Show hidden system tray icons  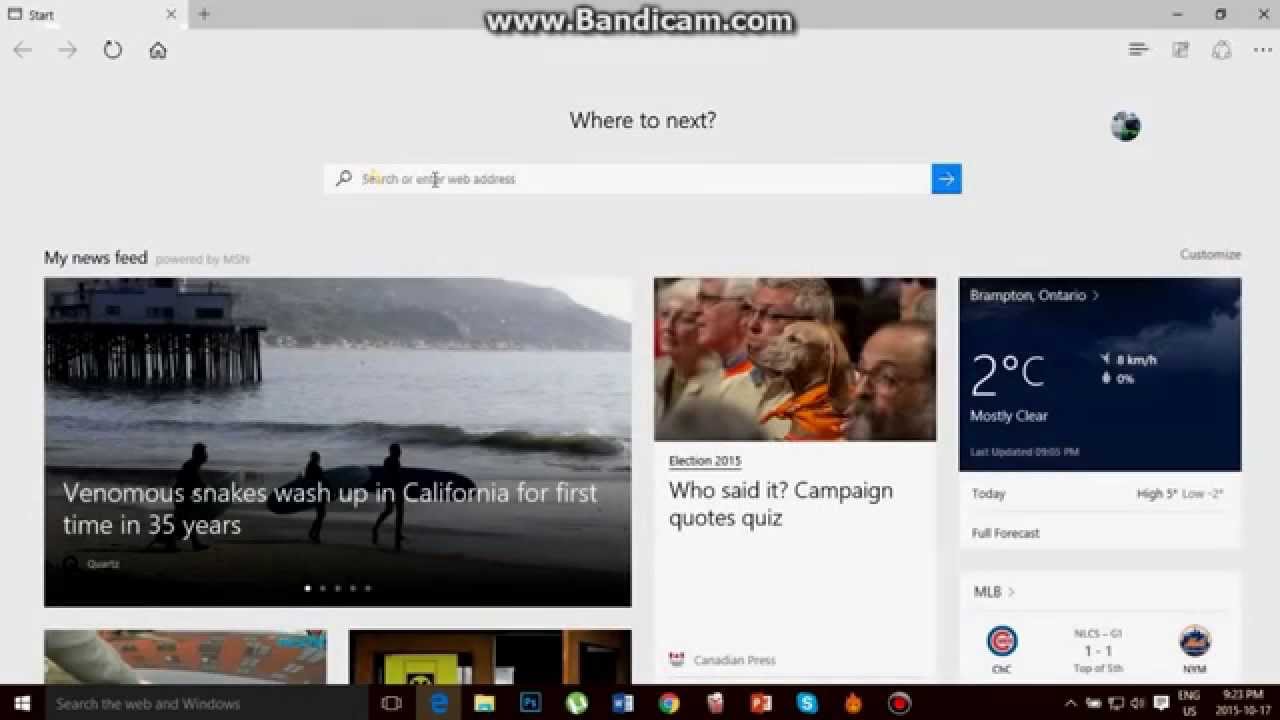pyautogui.click(x=1071, y=703)
